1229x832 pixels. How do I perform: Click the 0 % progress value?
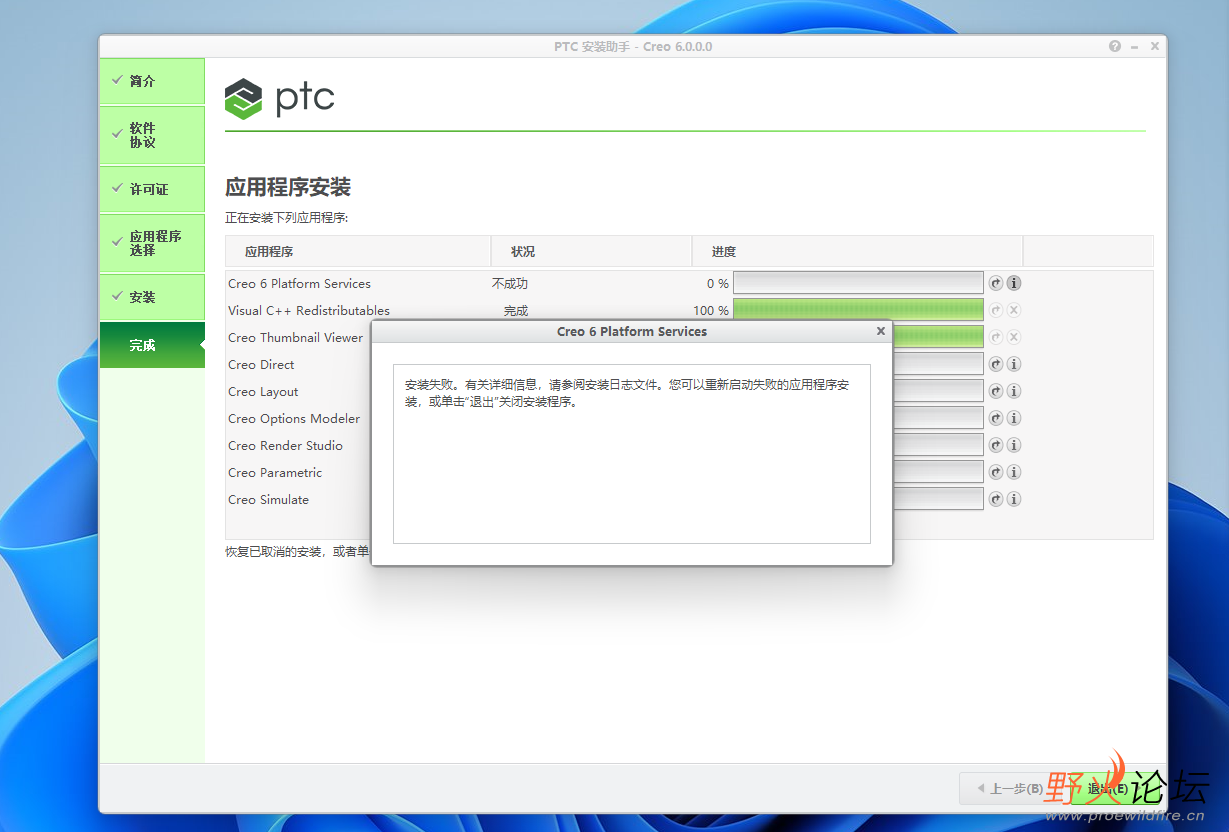coord(718,284)
